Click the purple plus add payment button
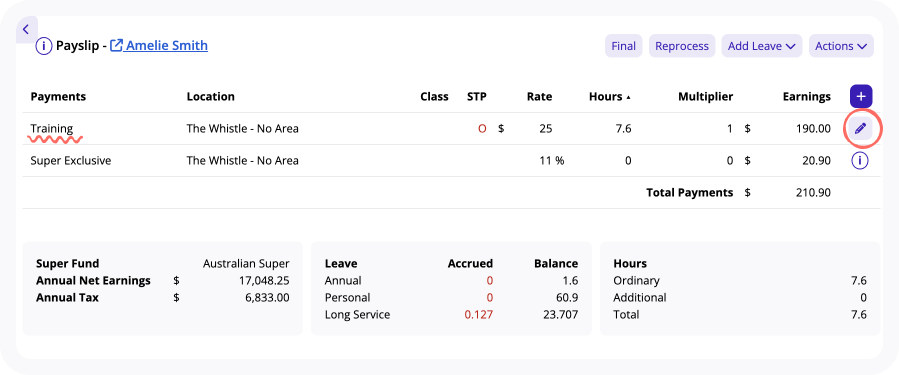 (x=861, y=97)
